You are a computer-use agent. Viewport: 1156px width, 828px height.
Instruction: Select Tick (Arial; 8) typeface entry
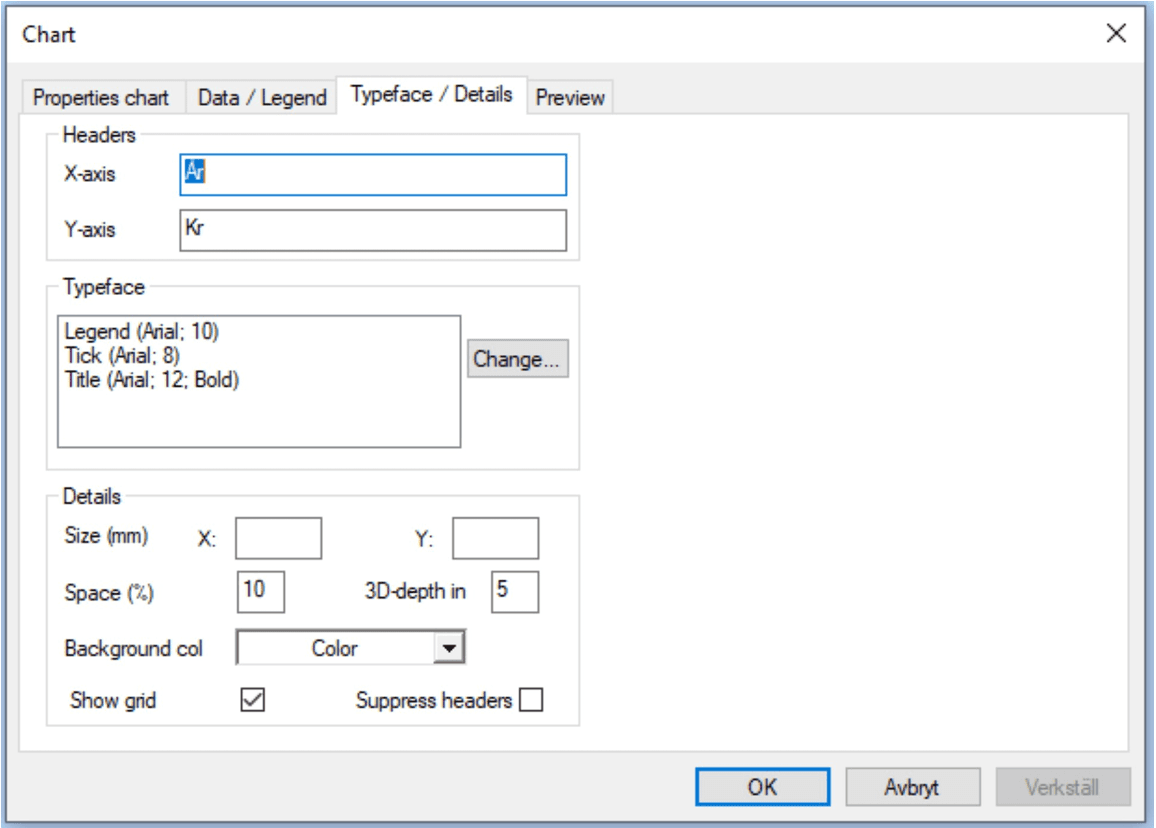[x=122, y=355]
